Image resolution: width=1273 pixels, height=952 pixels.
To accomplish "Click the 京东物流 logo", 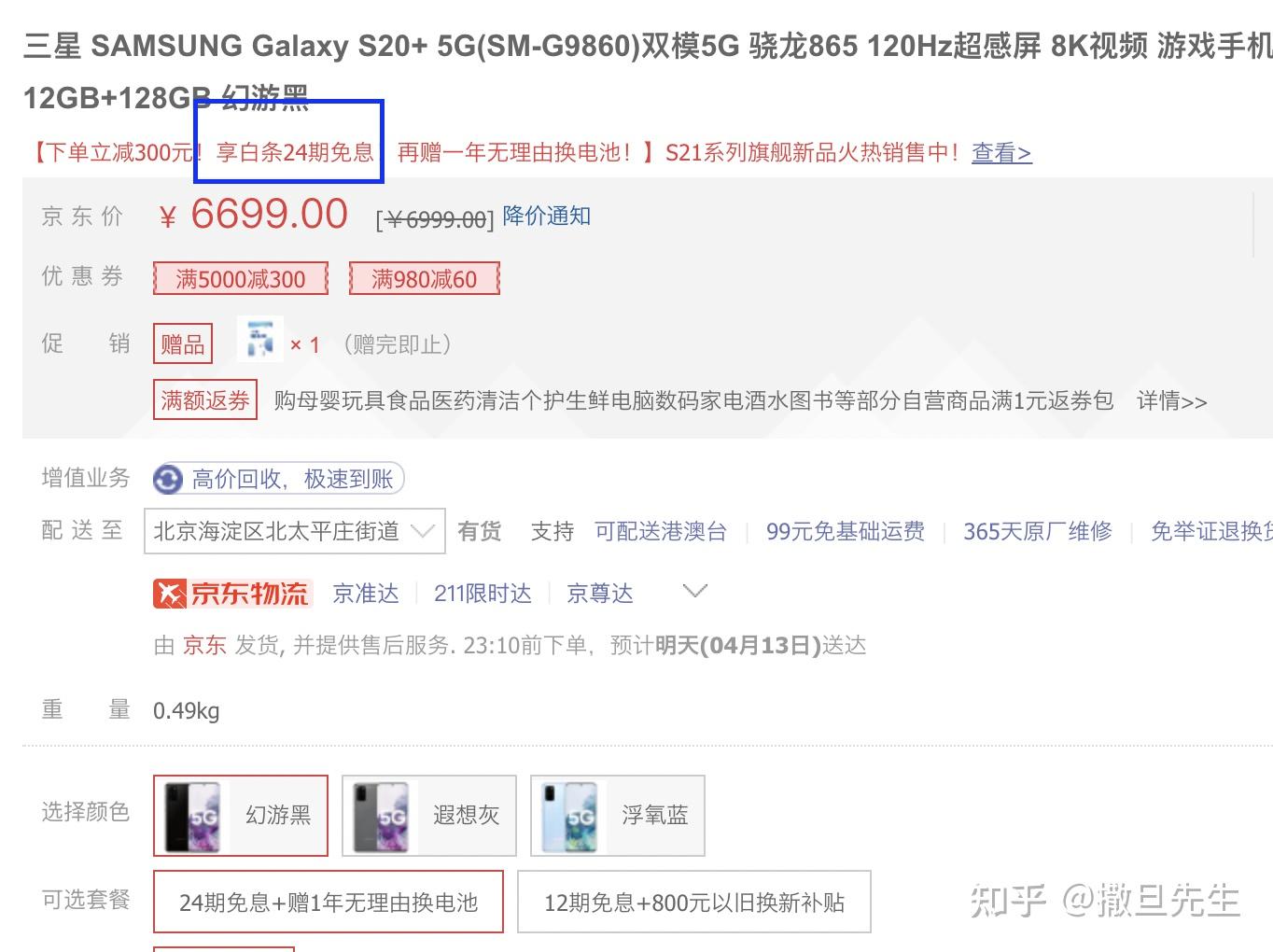I will pos(231,594).
